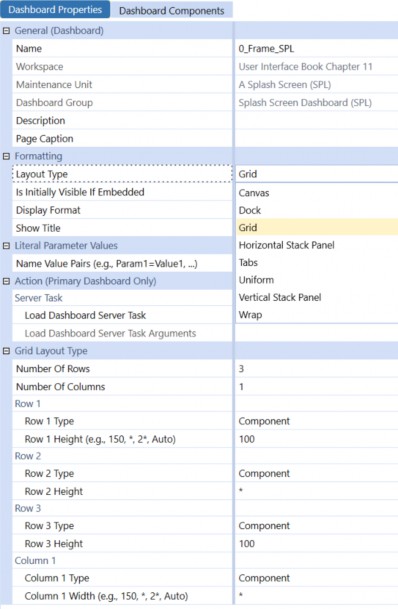Collapse the Grid Layout Type section
The height and width of the screenshot is (609, 398).
click(6, 351)
